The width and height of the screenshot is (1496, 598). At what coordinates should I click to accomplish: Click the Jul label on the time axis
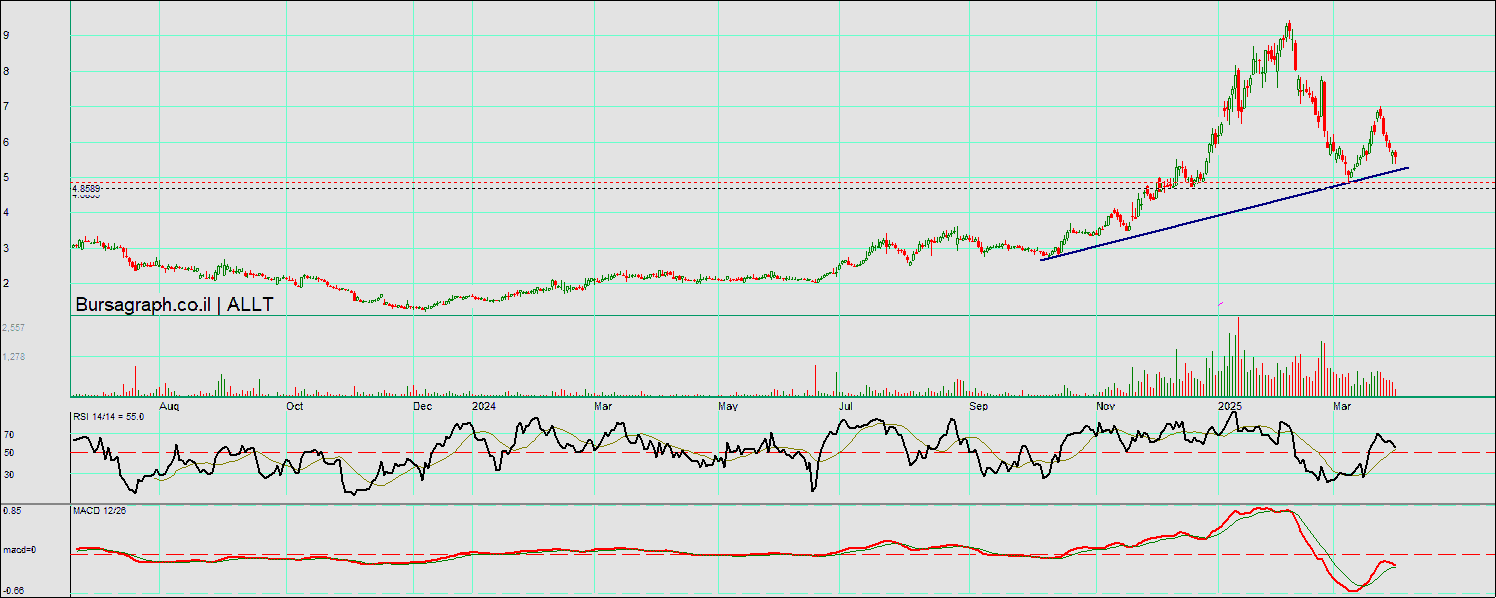point(846,407)
